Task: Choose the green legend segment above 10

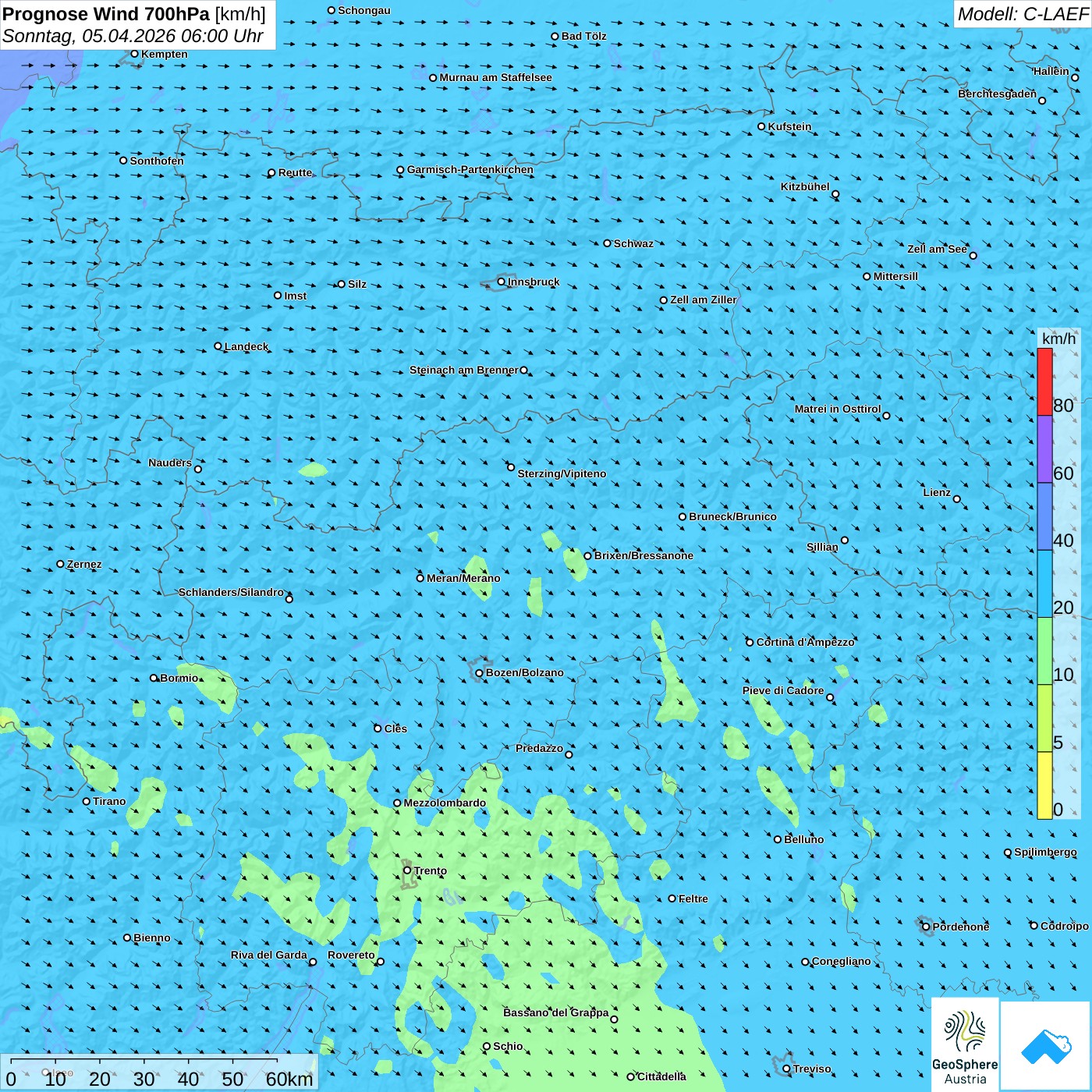Action: pyautogui.click(x=1044, y=651)
